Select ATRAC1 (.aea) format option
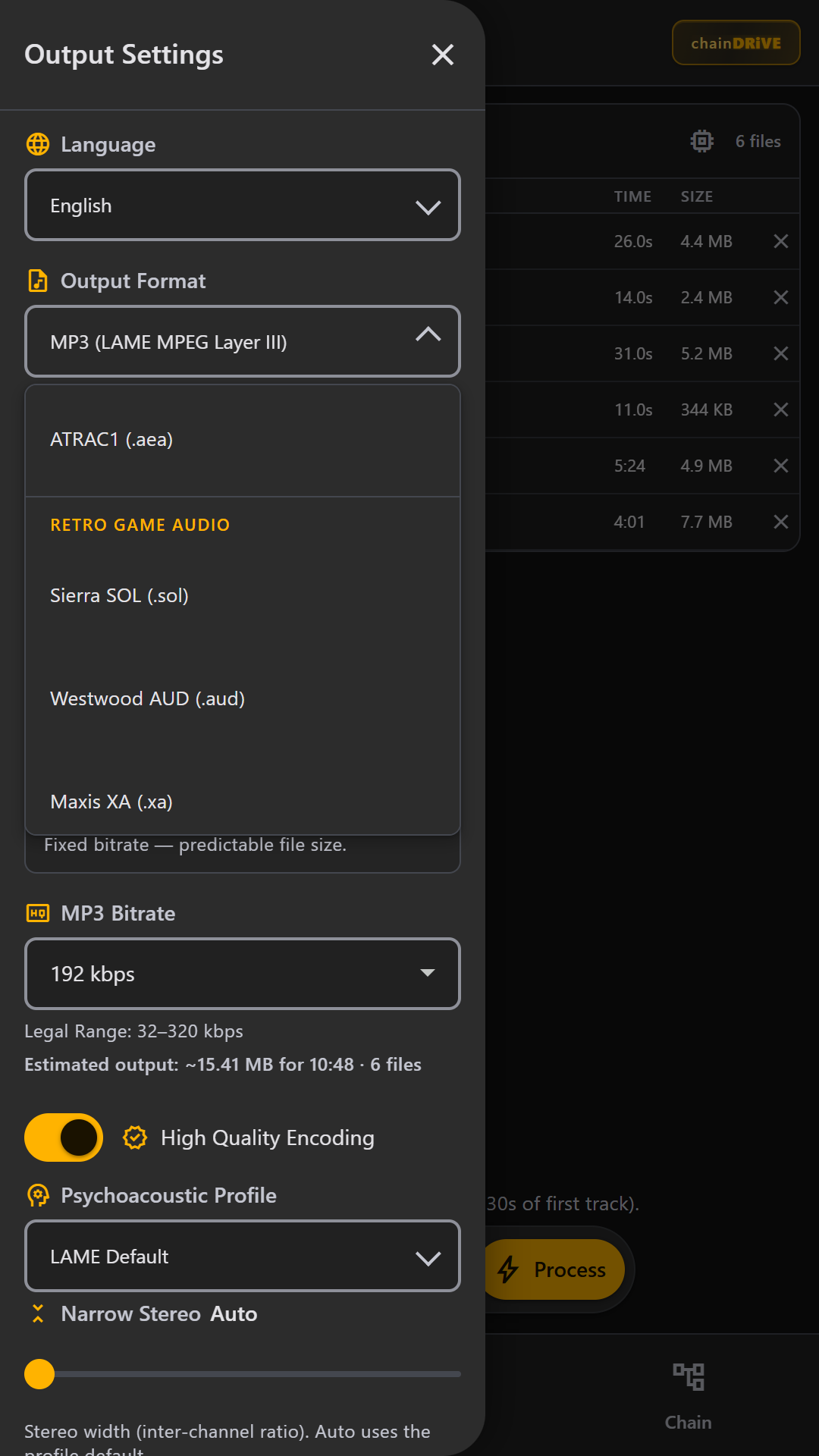Image resolution: width=819 pixels, height=1456 pixels. [x=243, y=439]
